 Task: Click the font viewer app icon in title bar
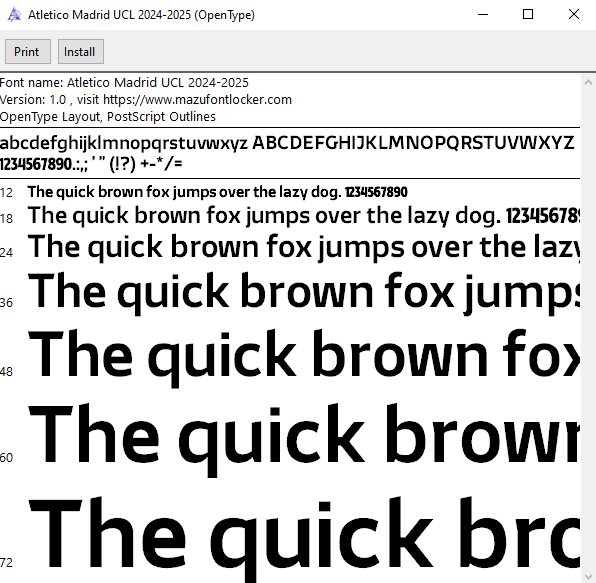14,14
